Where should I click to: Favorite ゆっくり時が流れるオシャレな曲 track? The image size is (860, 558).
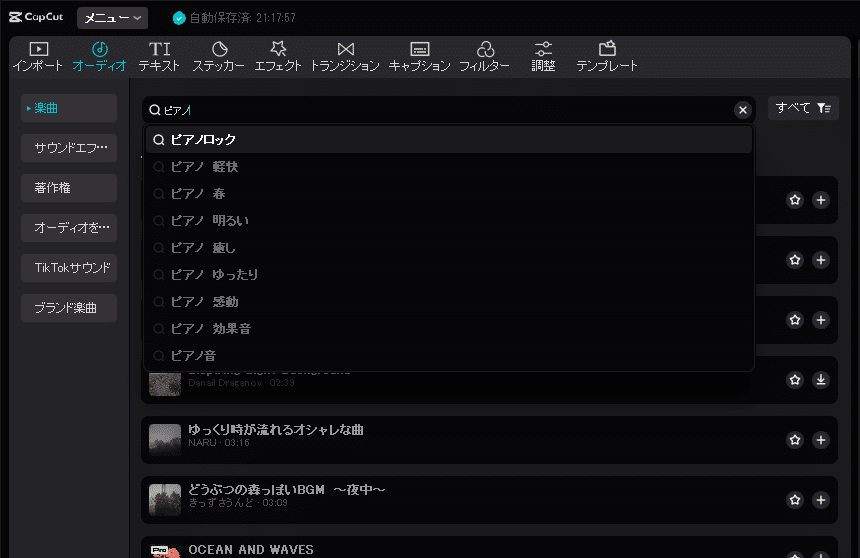tap(795, 439)
